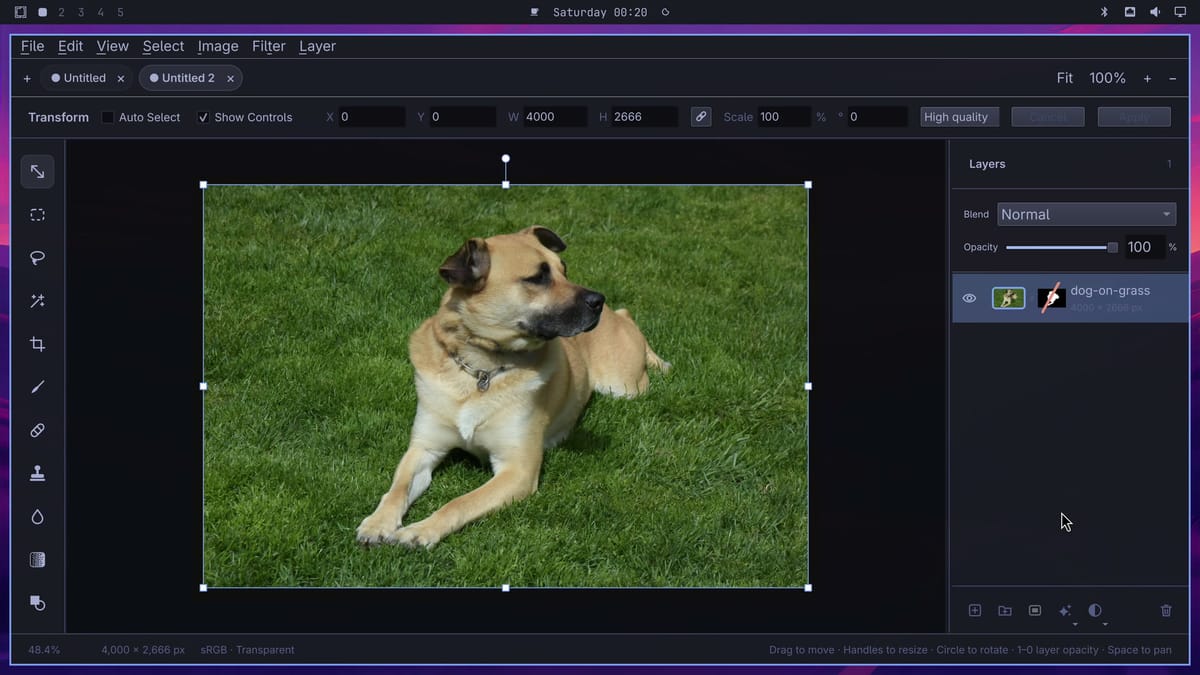Expand the layer effects dropdown arrow
Screen dimensions: 1200x675
[1075, 624]
